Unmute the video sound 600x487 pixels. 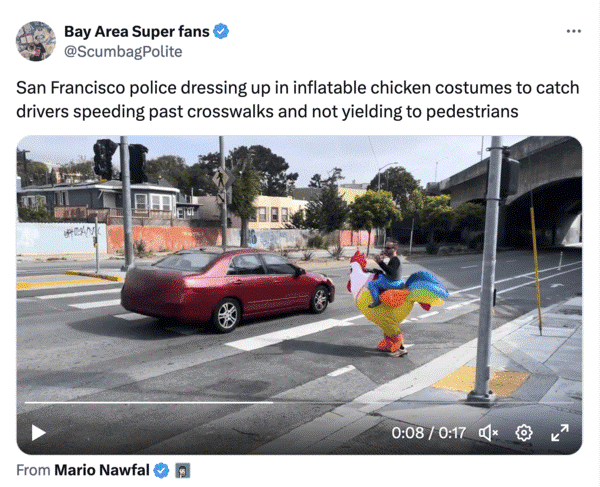pyautogui.click(x=489, y=433)
